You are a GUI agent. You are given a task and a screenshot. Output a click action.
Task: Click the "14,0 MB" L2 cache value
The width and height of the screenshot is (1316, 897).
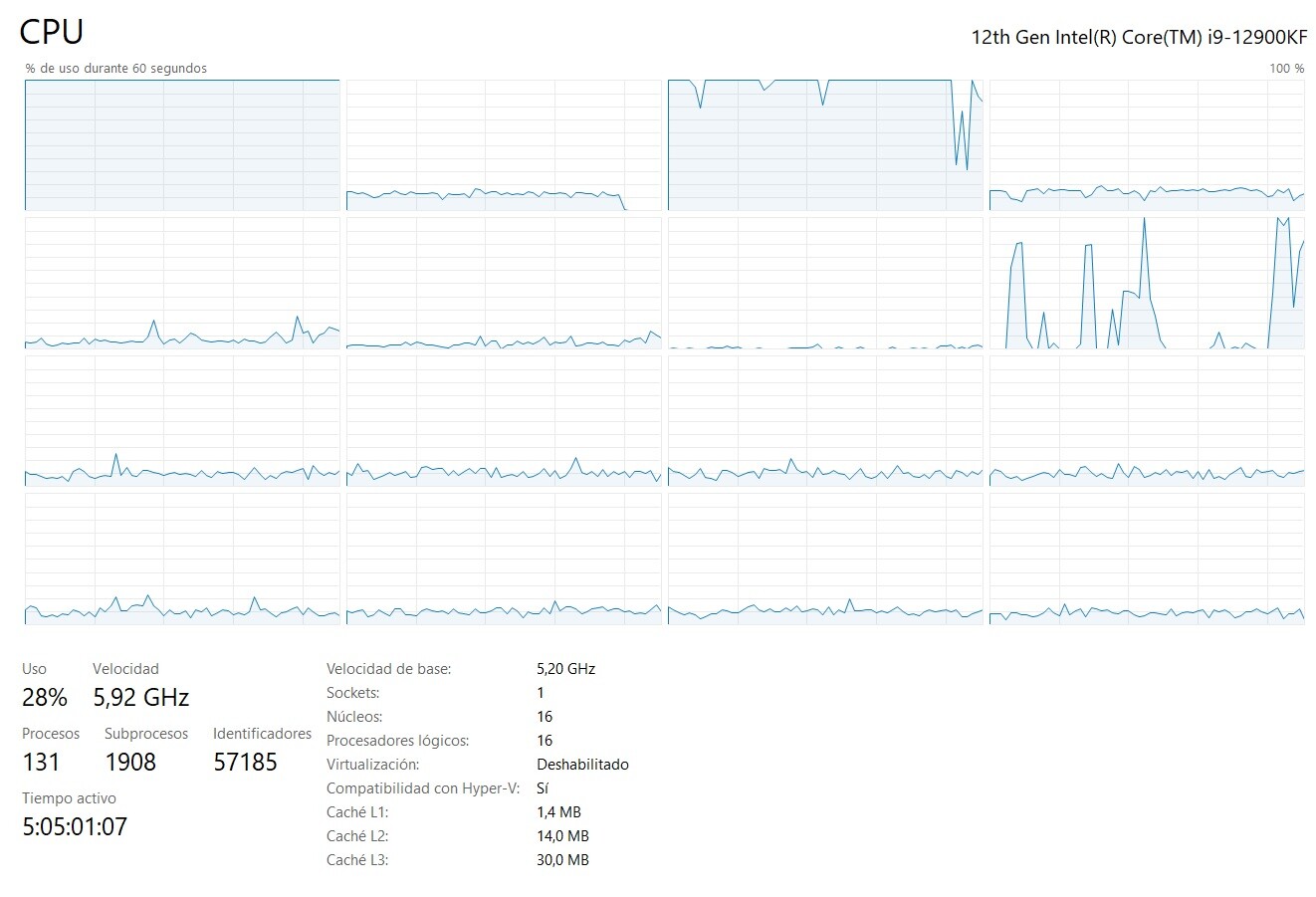click(x=562, y=836)
